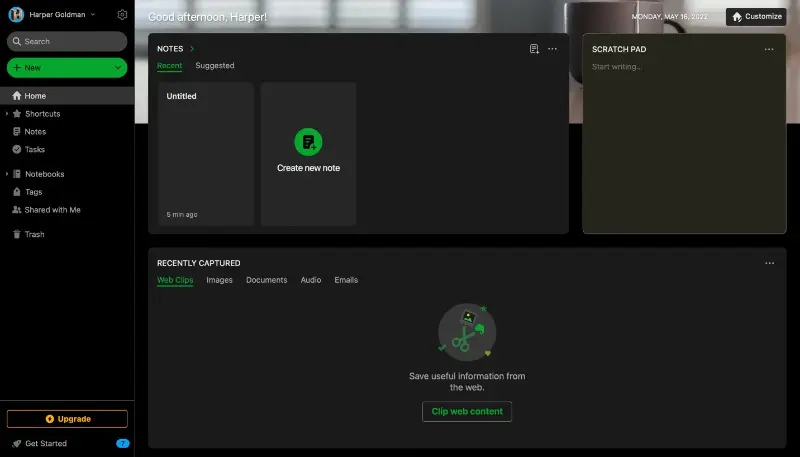Screen dimensions: 800x457
Task: Open Trash in the sidebar
Action: click(x=34, y=234)
